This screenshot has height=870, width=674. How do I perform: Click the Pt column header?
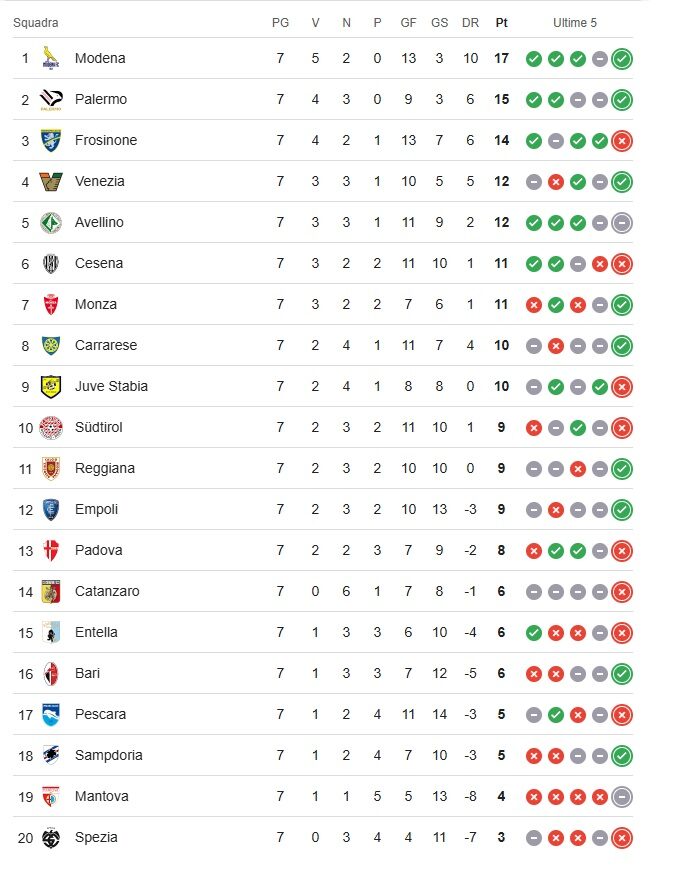click(x=501, y=23)
